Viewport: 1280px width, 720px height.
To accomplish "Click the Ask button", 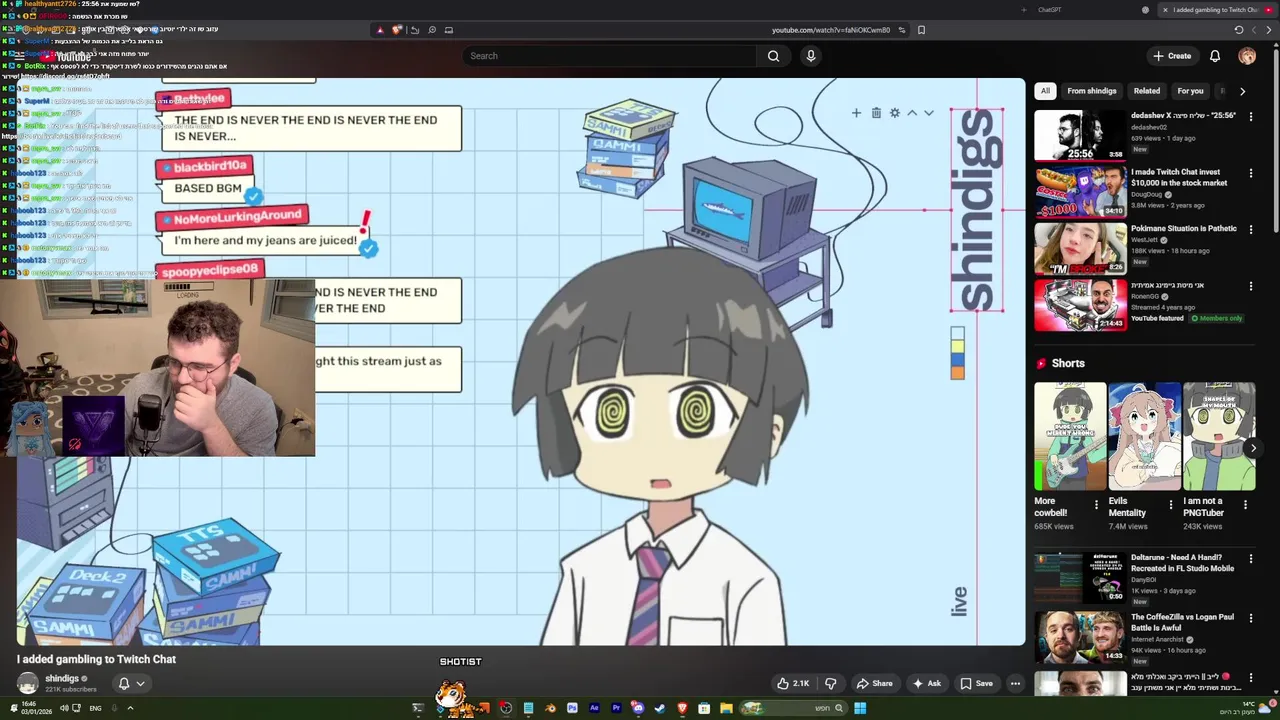I will pyautogui.click(x=926, y=683).
